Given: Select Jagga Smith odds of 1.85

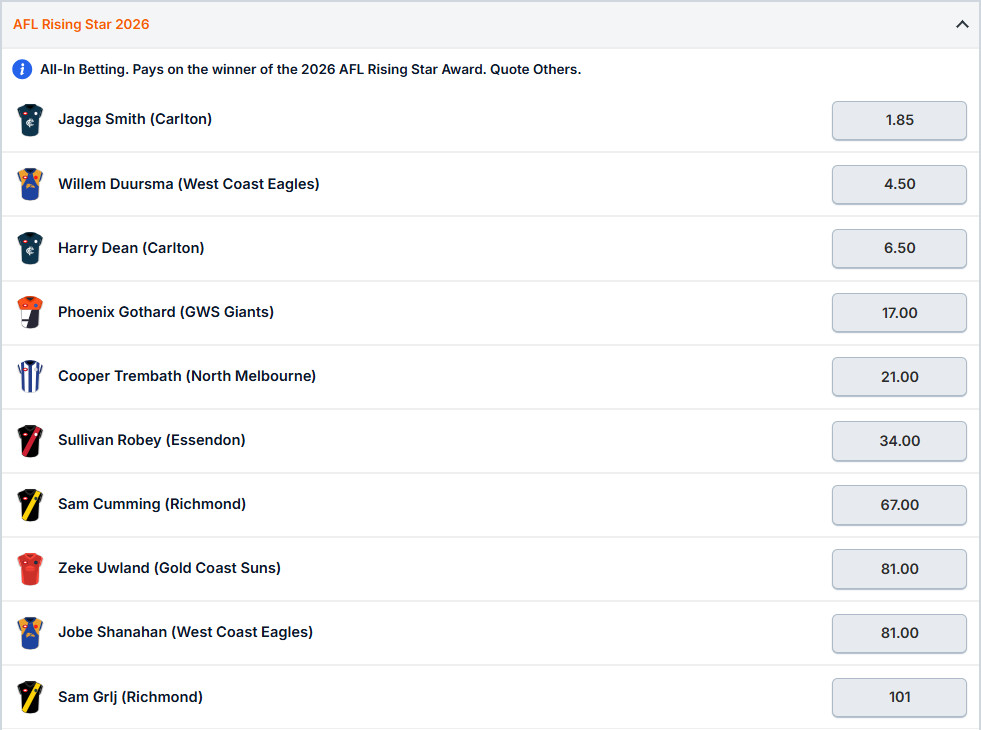Looking at the screenshot, I should point(899,120).
